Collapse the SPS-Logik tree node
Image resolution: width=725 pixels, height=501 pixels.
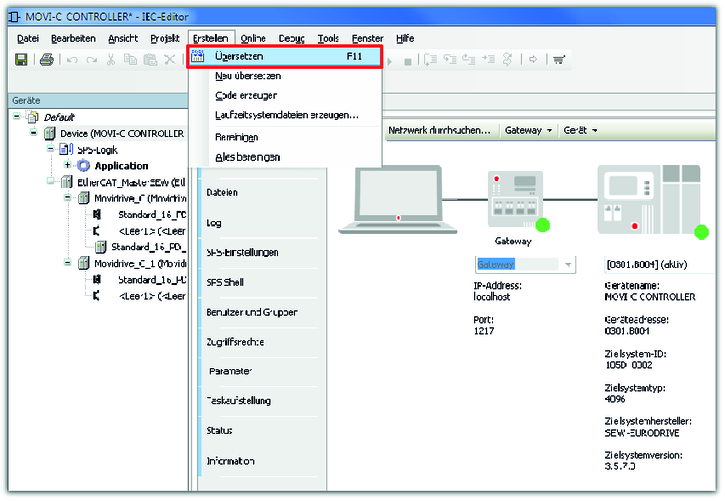[52, 149]
